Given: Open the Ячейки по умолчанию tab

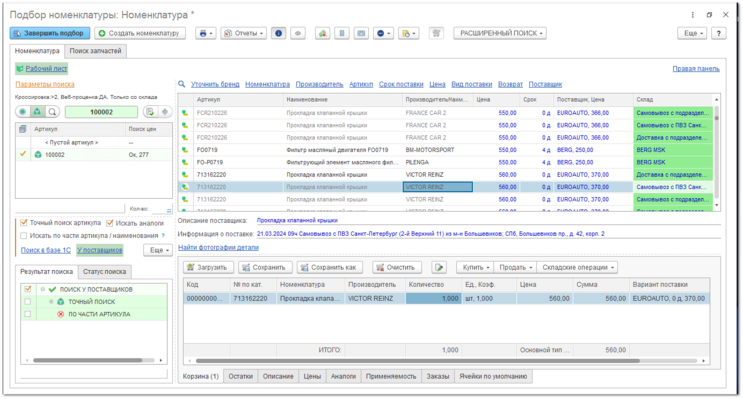Looking at the screenshot, I should (493, 376).
